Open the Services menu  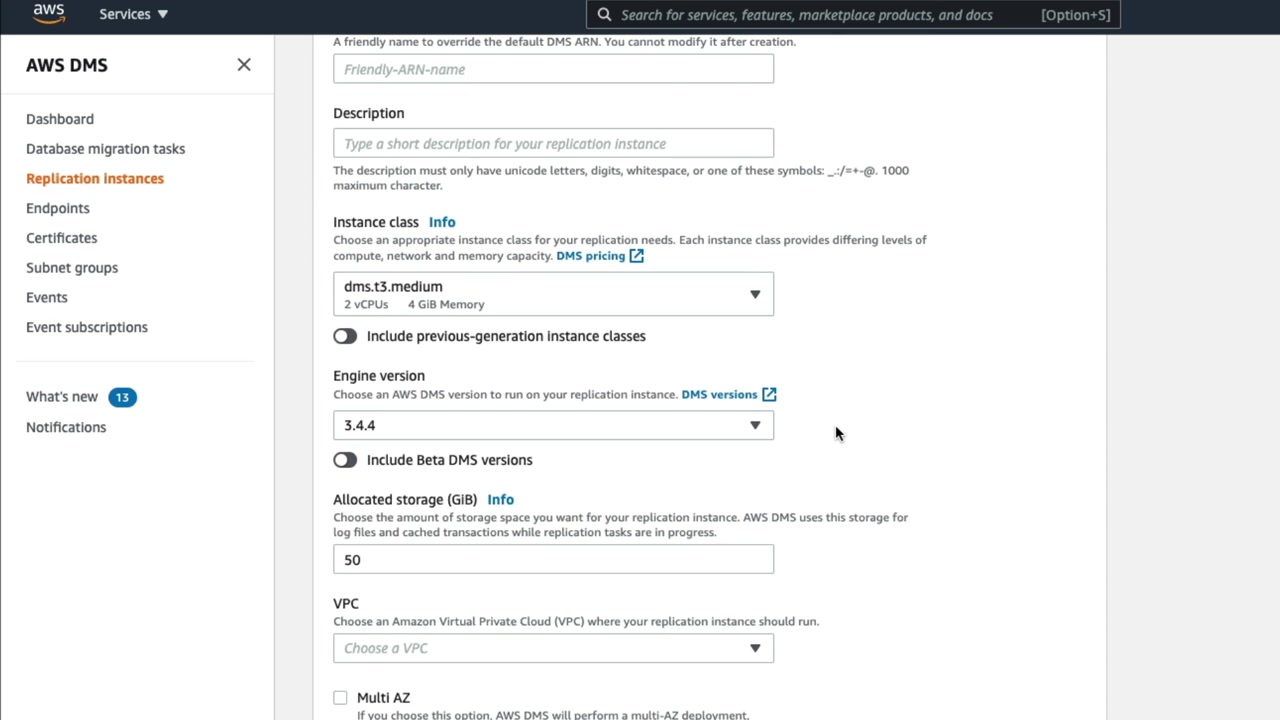click(x=133, y=15)
